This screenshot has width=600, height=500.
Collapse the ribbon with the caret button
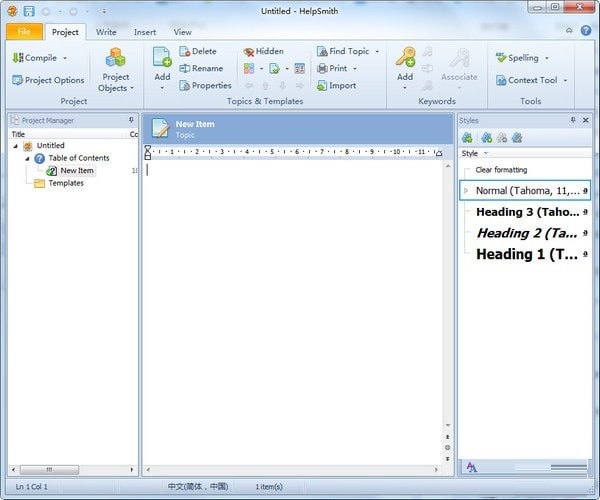[569, 31]
